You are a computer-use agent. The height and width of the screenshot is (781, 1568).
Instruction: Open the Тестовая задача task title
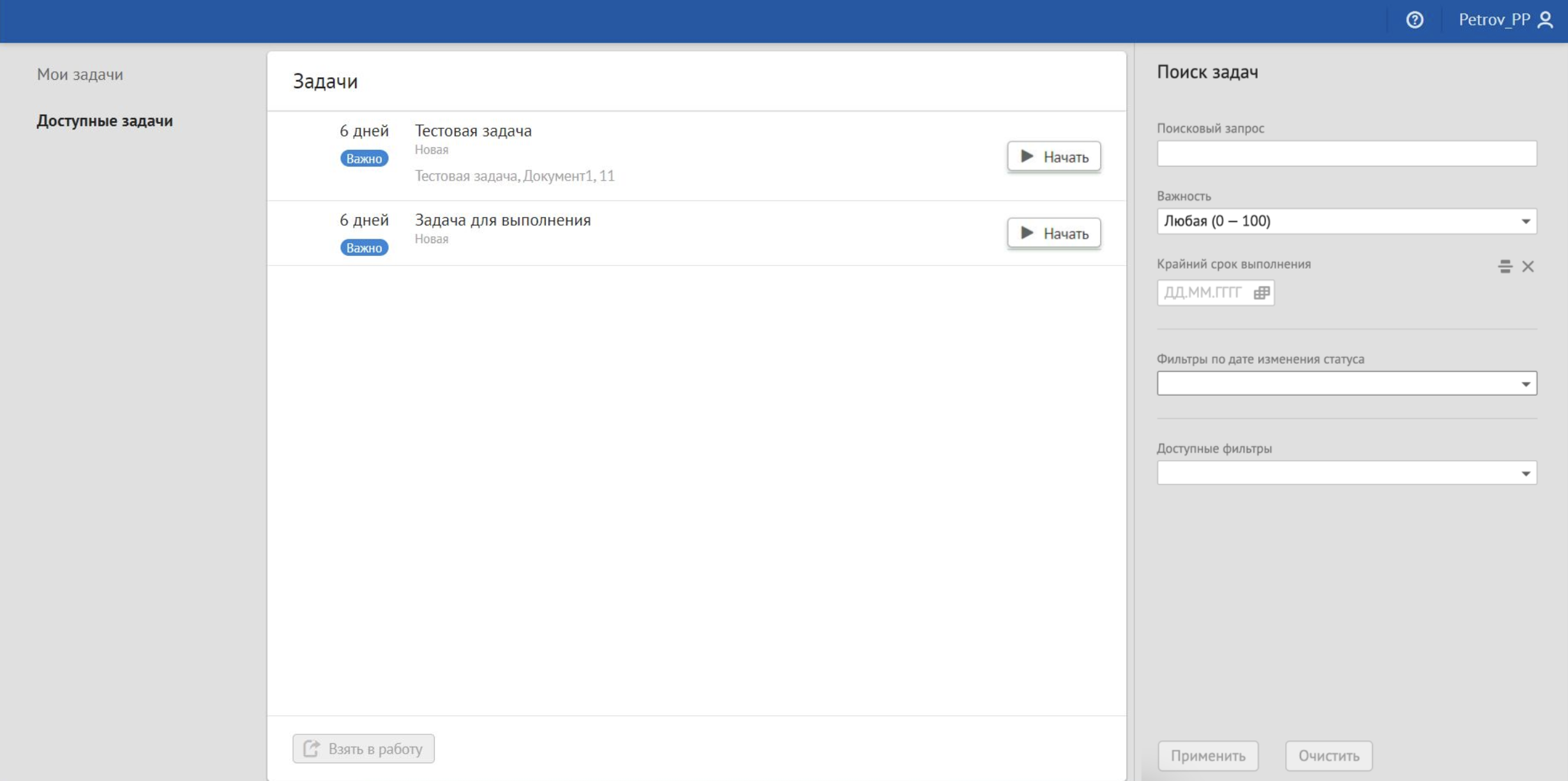pyautogui.click(x=473, y=130)
